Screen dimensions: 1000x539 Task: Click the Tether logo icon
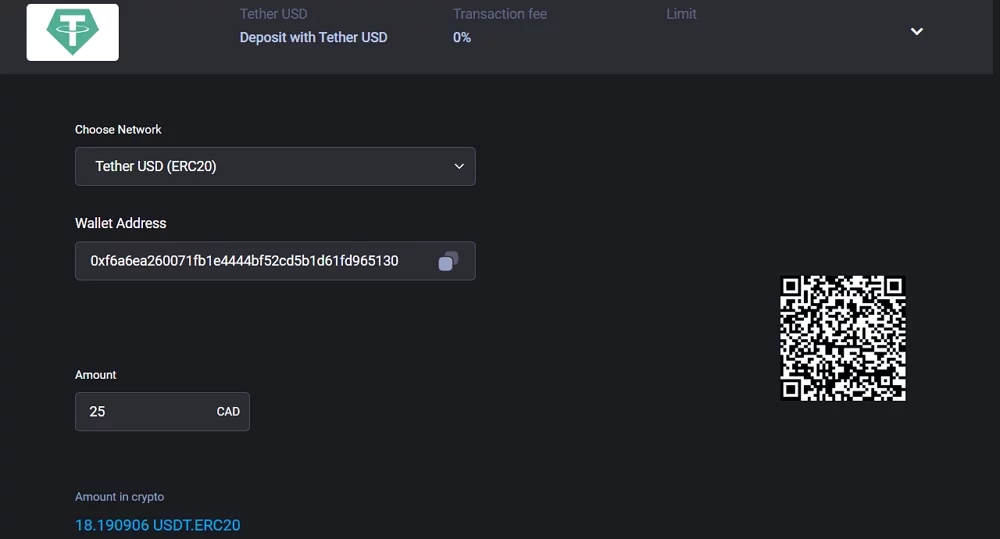click(72, 32)
